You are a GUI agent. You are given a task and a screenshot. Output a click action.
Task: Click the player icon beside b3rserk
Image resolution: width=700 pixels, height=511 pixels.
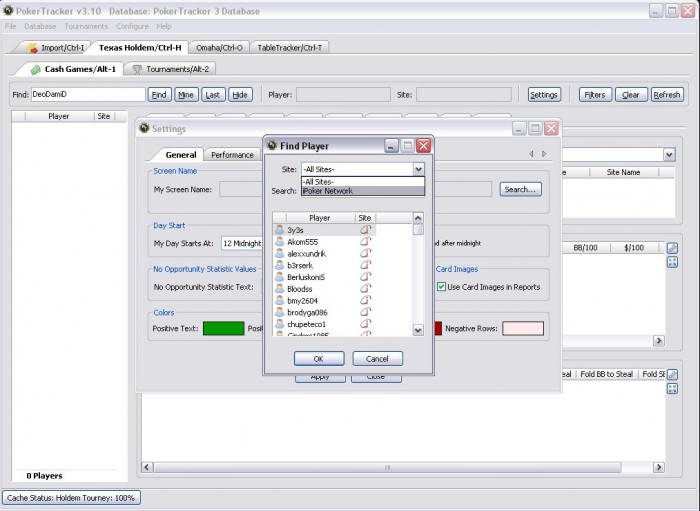[279, 265]
